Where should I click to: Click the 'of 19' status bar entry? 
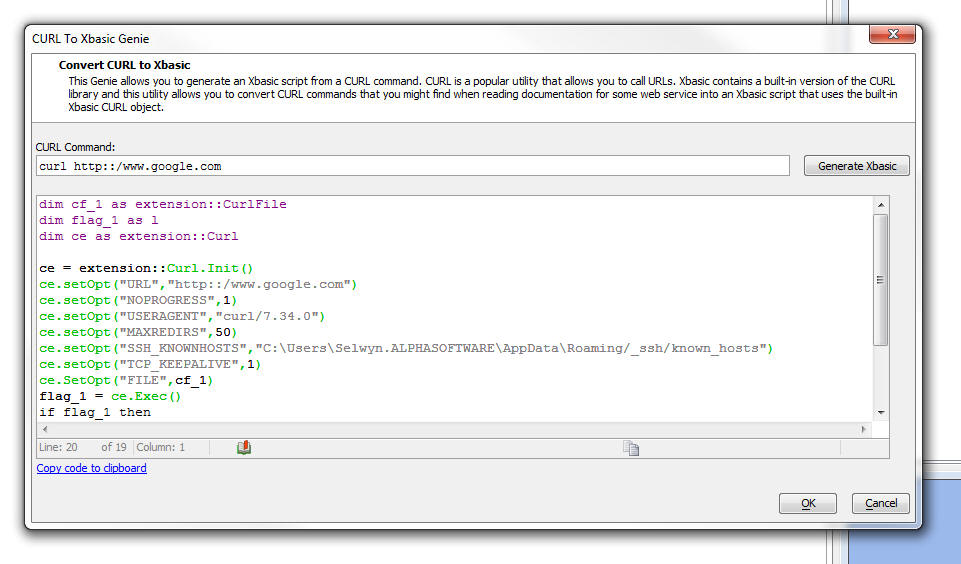tap(113, 448)
